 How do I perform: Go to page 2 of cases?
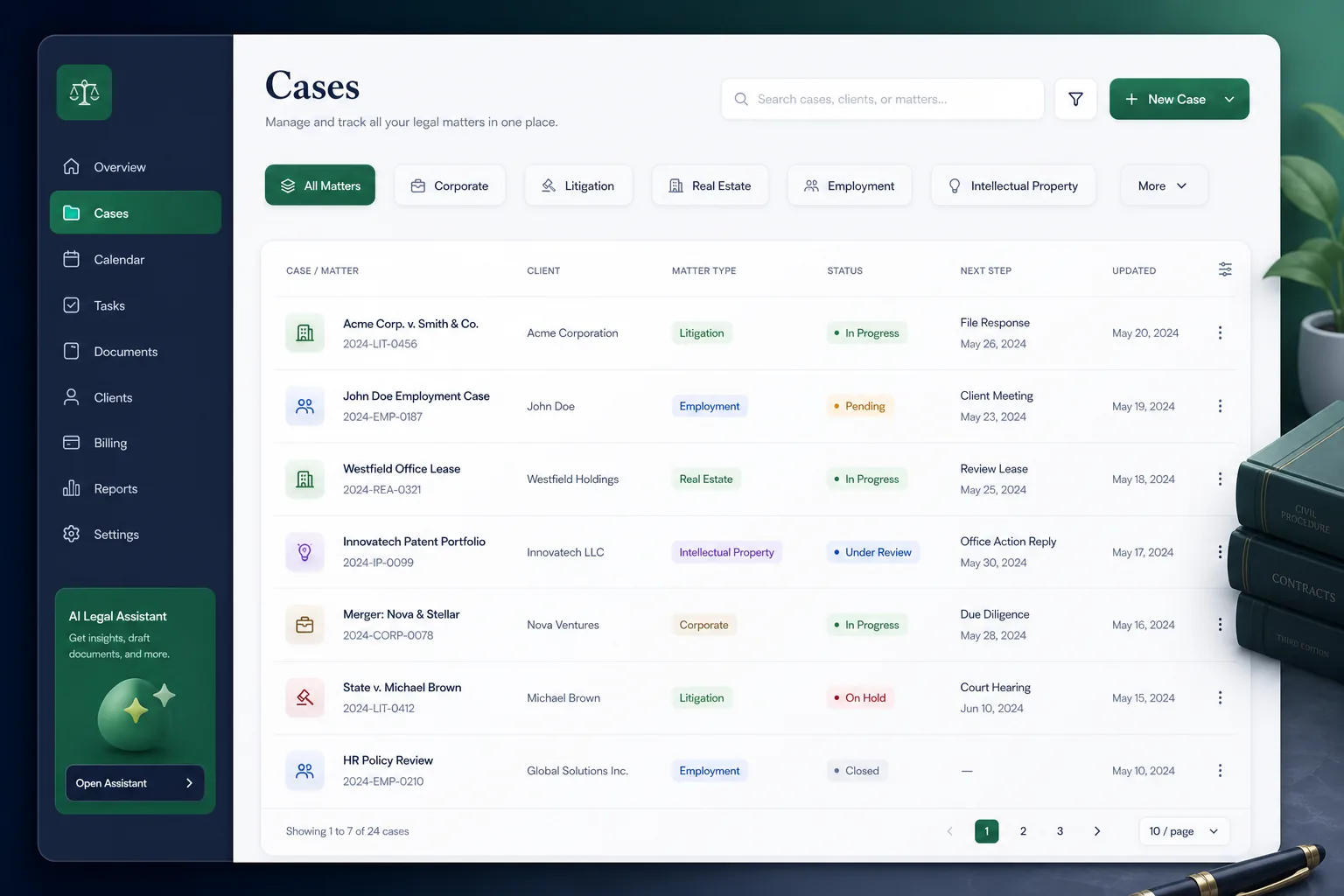click(1023, 831)
